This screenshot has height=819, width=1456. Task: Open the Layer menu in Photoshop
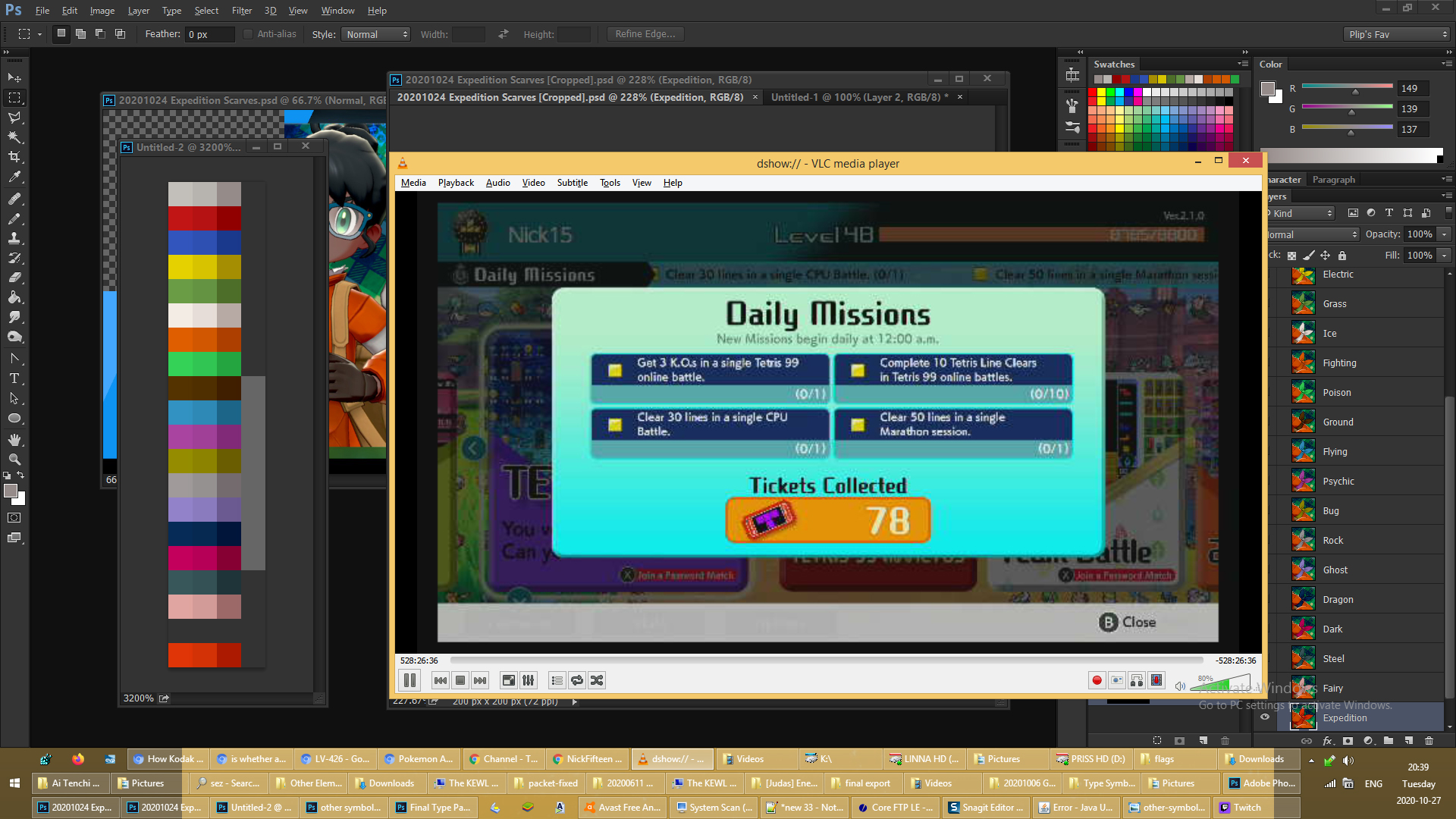point(138,11)
